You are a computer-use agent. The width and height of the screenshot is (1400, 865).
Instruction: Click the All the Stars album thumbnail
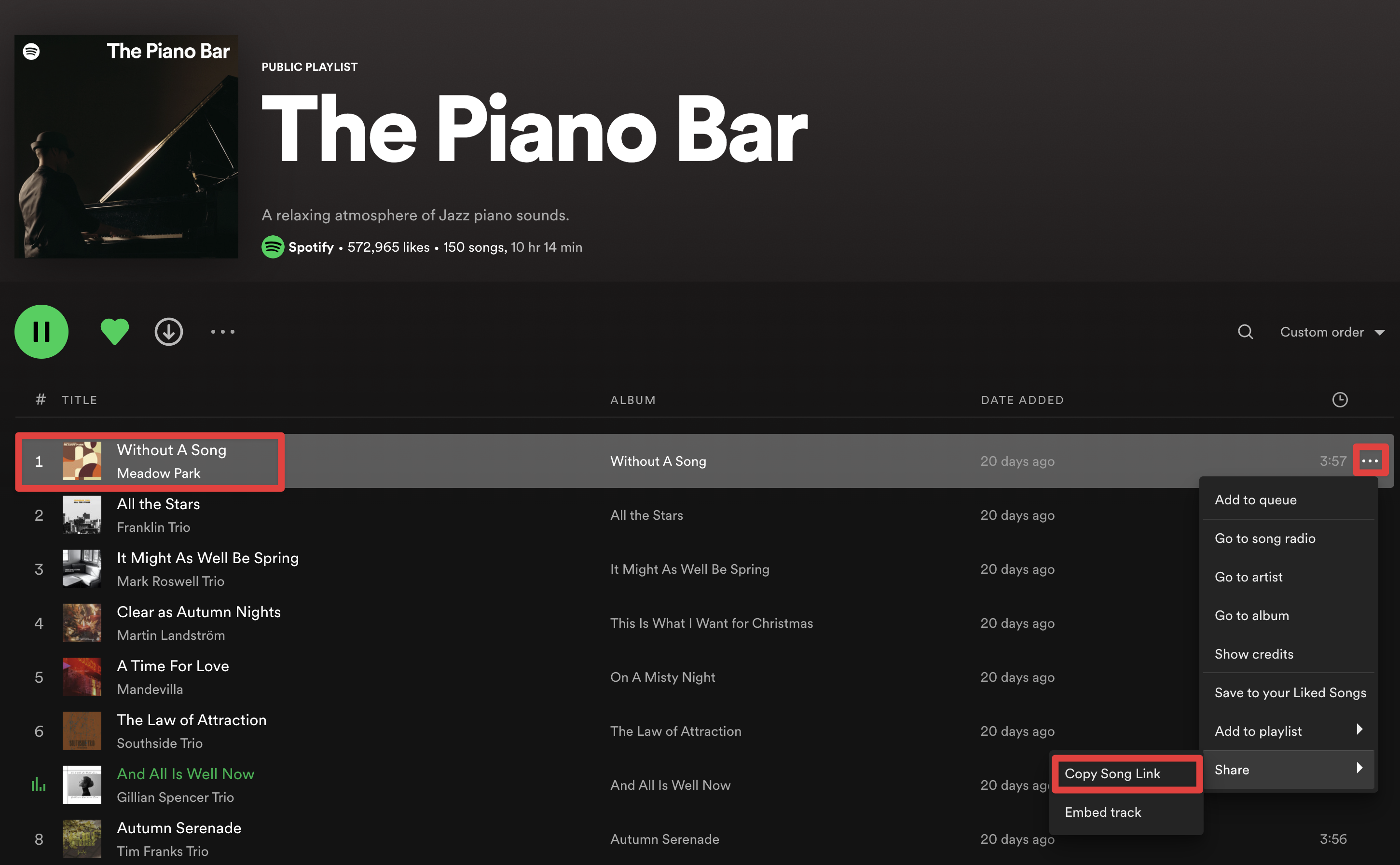(82, 515)
